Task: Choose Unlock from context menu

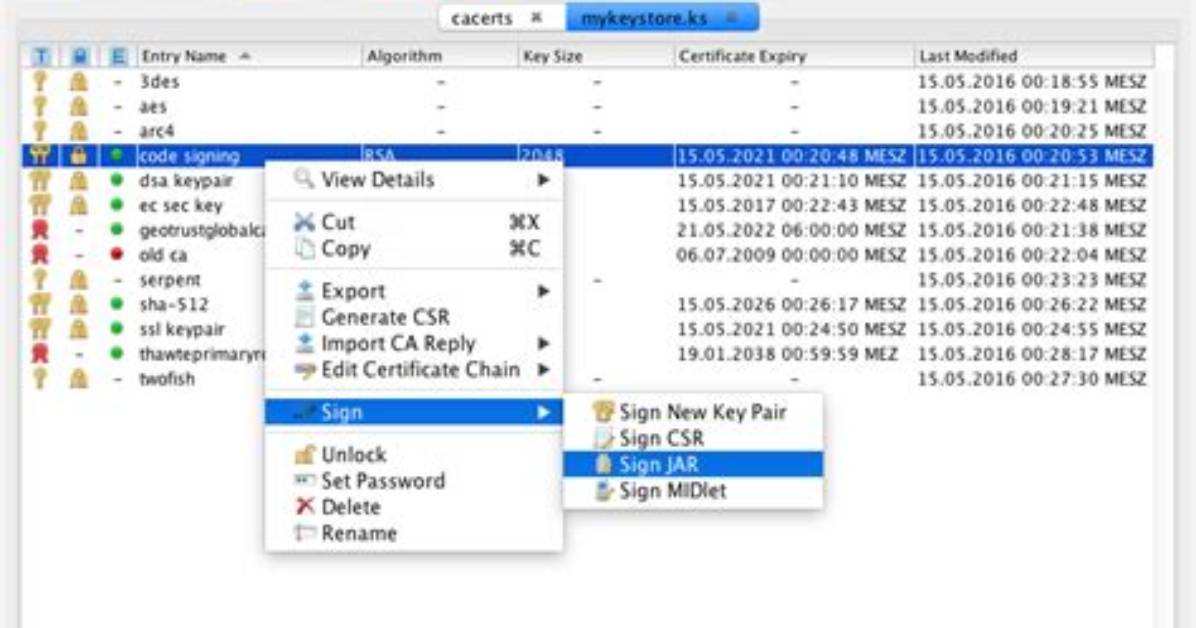Action: coord(413,455)
